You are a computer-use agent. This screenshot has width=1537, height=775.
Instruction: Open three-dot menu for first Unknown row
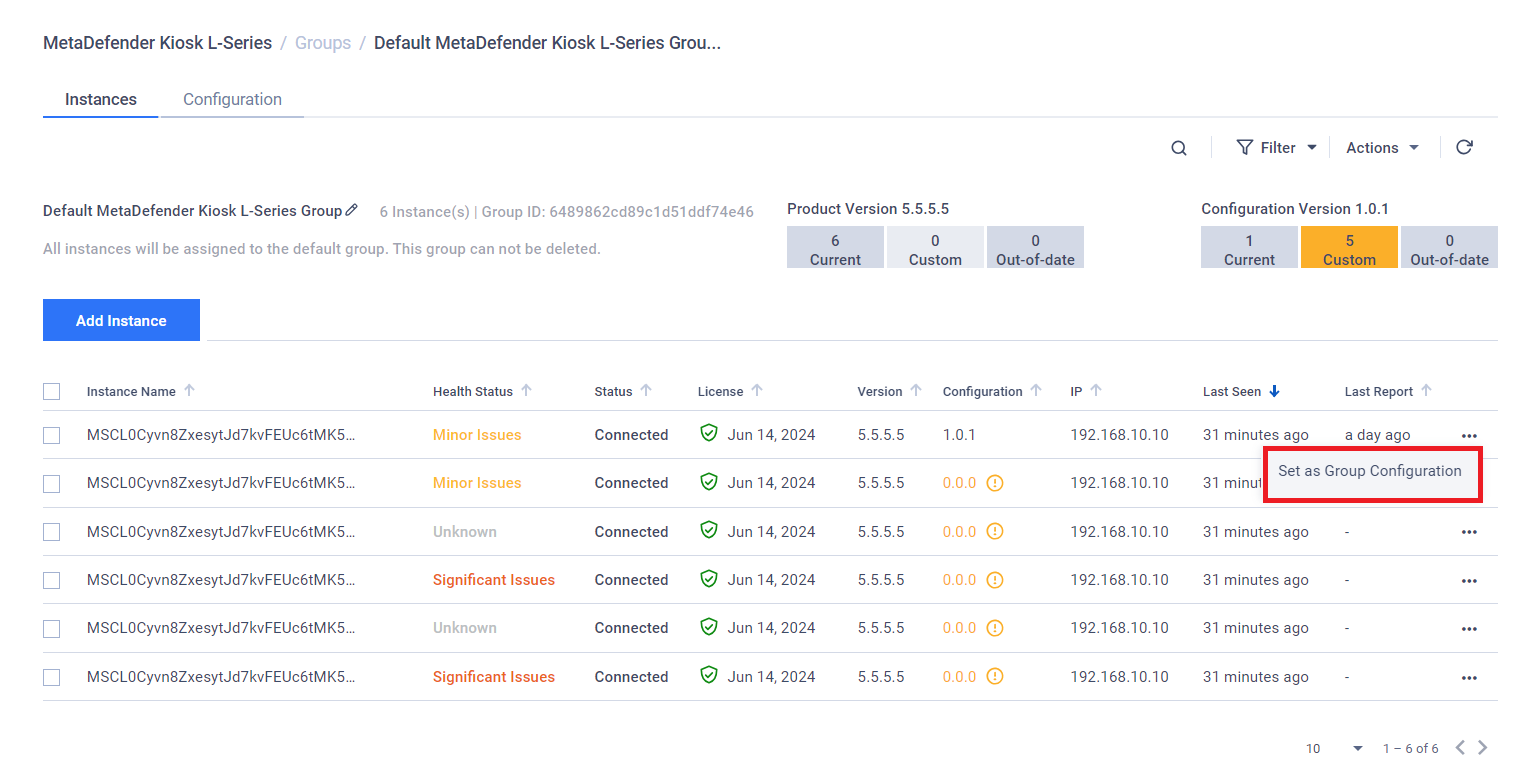click(x=1469, y=532)
